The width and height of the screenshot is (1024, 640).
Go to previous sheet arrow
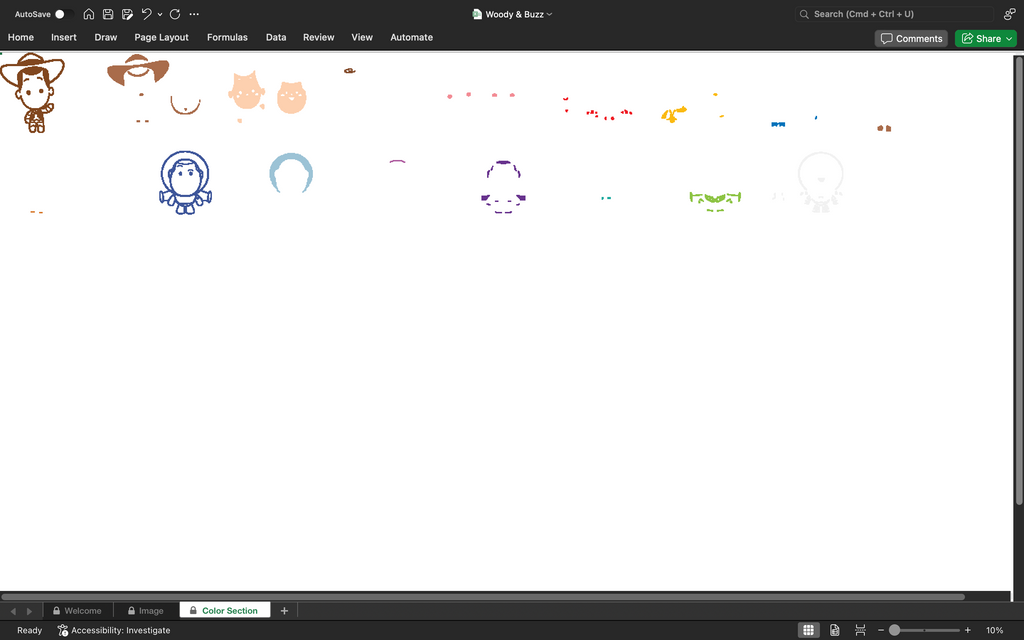click(13, 611)
